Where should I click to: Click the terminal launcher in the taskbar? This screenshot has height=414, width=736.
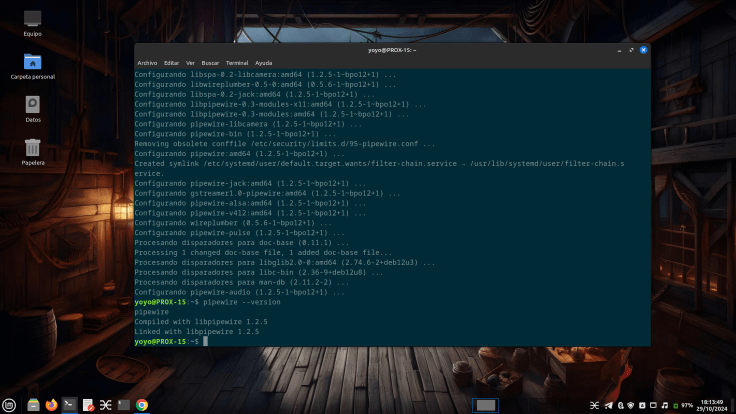69,405
